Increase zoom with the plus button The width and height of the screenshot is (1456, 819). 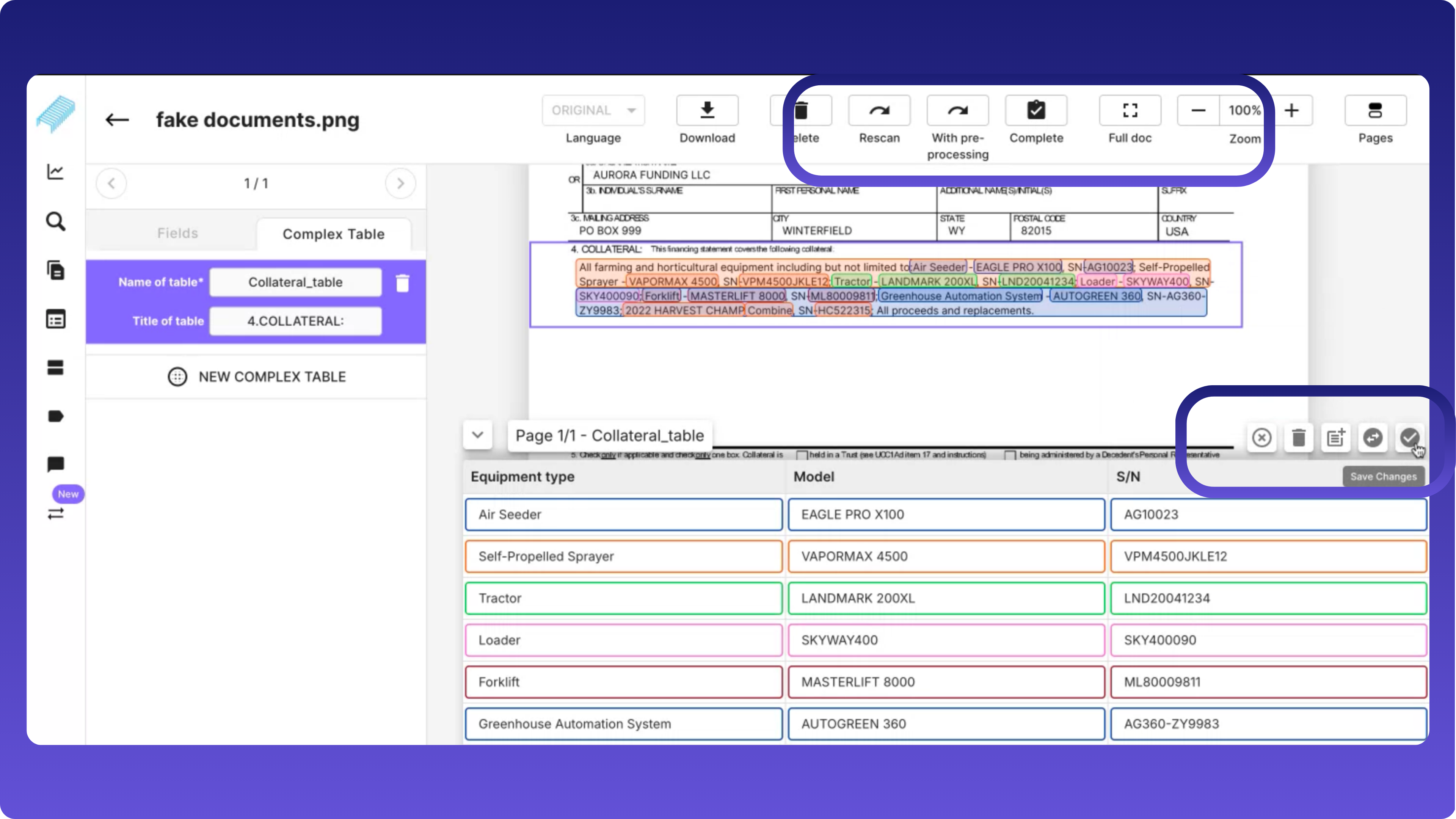1291,110
